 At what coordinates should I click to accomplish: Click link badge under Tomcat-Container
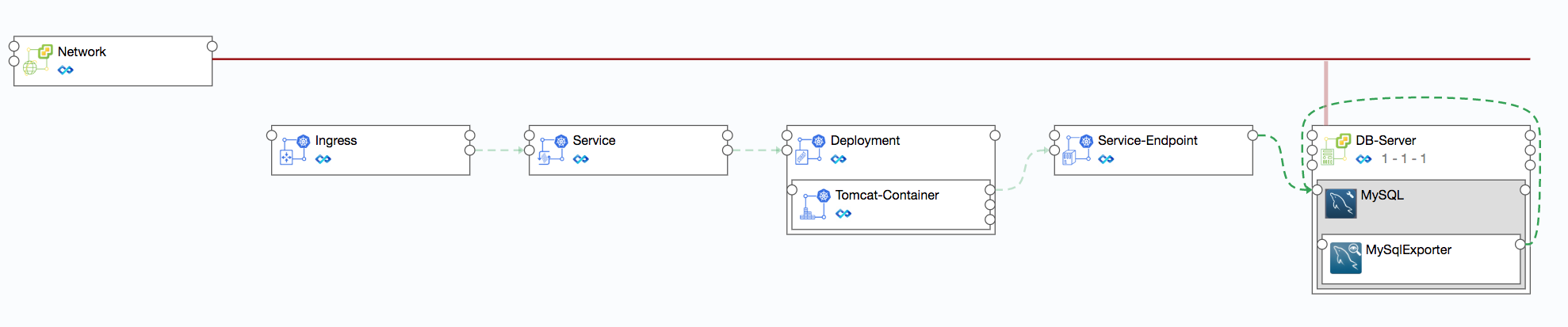843,214
